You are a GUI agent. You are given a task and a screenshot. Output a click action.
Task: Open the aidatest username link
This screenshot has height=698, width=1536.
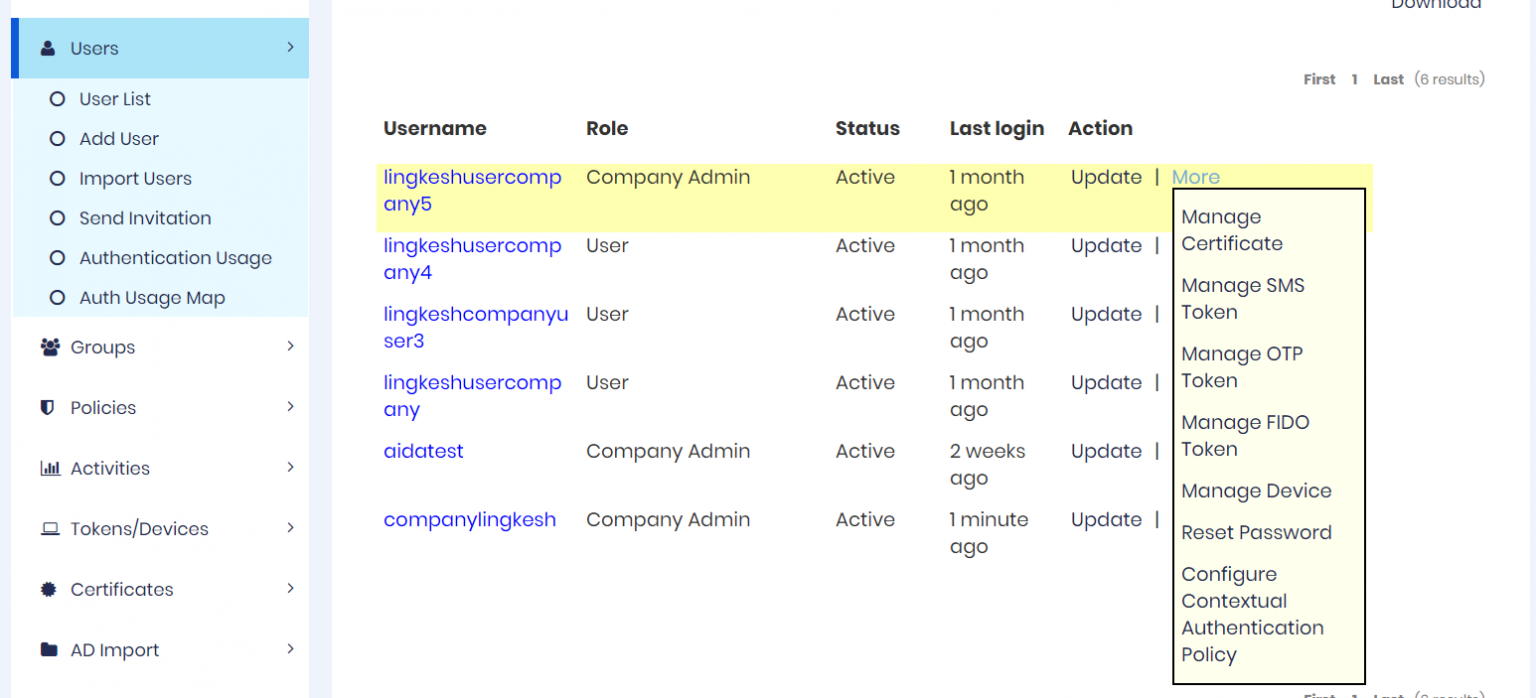click(423, 451)
